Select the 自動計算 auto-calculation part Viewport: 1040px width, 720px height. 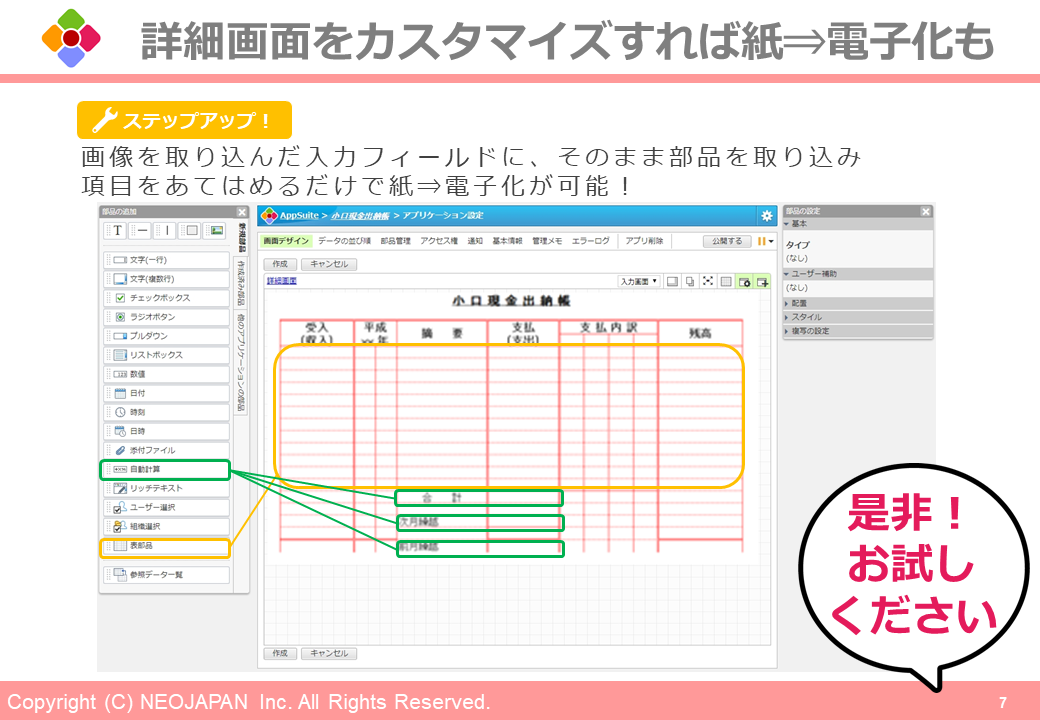point(166,469)
